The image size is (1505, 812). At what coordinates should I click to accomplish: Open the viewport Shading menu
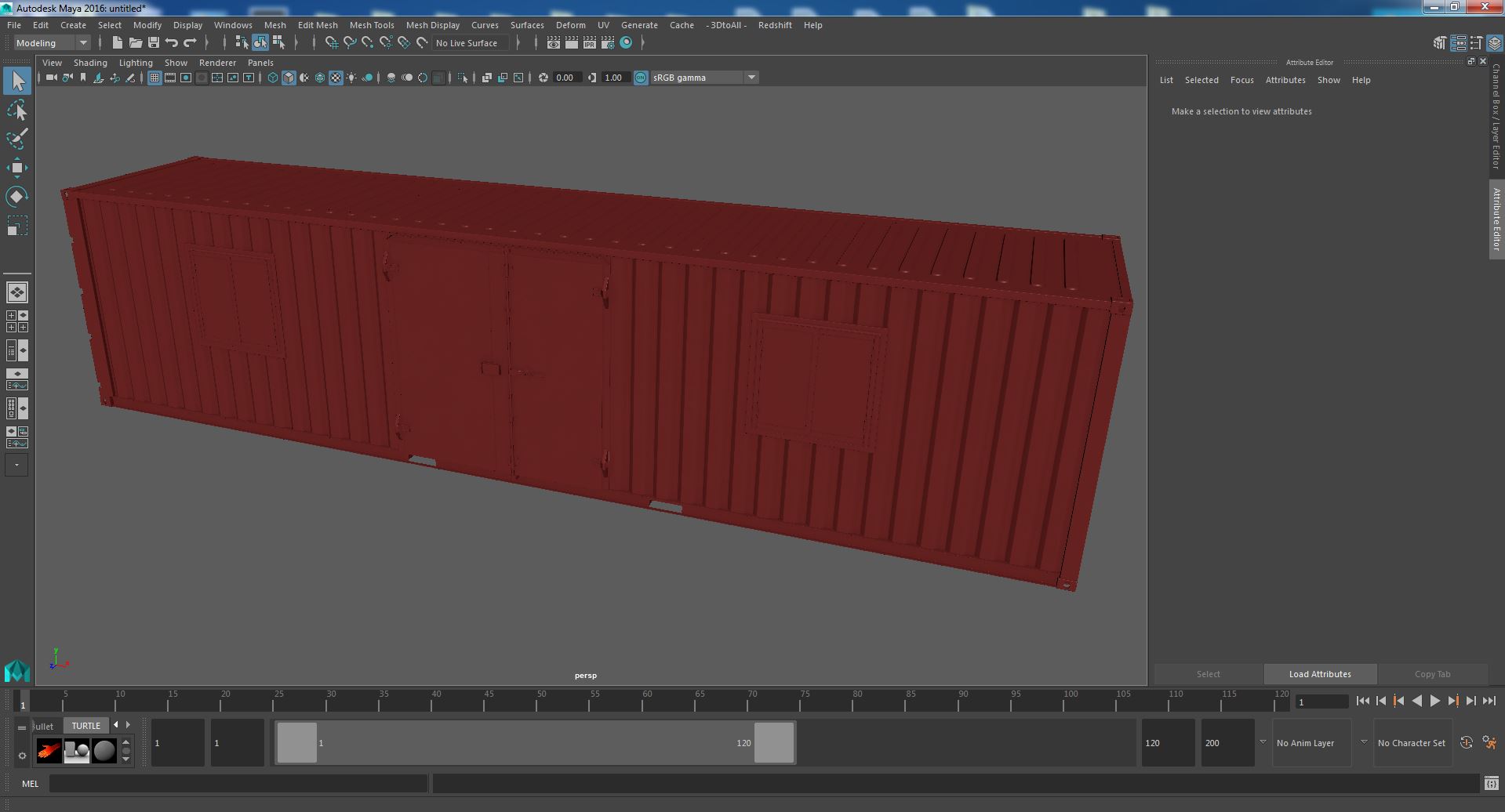pos(90,63)
